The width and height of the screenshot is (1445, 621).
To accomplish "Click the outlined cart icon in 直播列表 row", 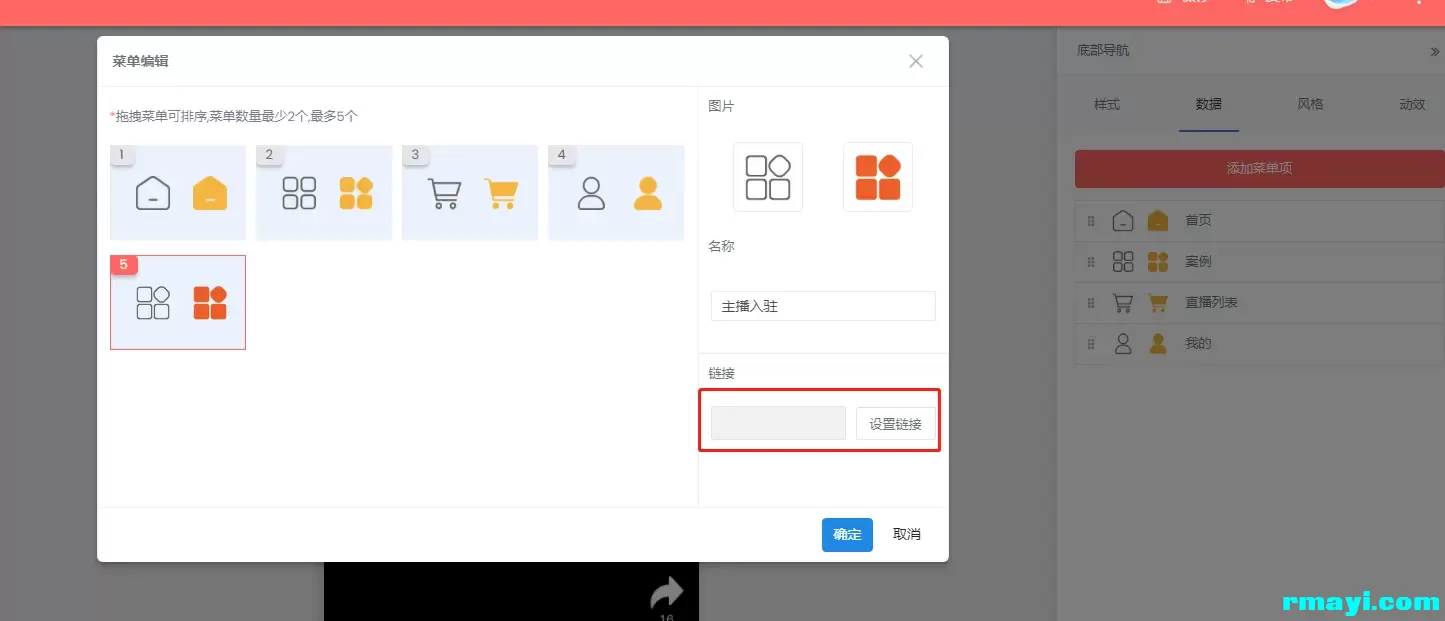I will pyautogui.click(x=1123, y=302).
